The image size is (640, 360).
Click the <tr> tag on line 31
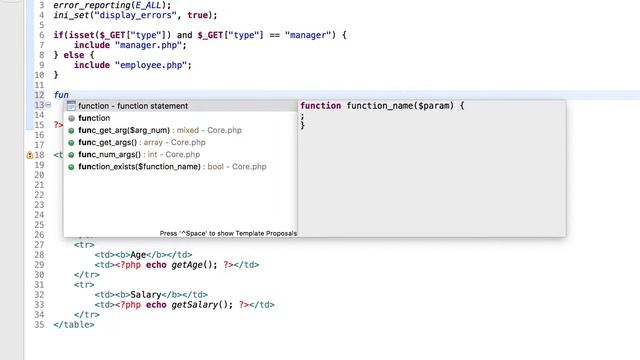tap(84, 285)
